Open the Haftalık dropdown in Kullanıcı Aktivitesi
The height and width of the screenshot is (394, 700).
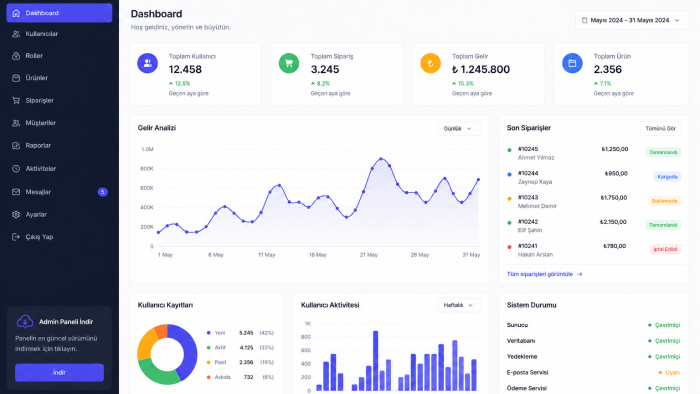point(459,305)
